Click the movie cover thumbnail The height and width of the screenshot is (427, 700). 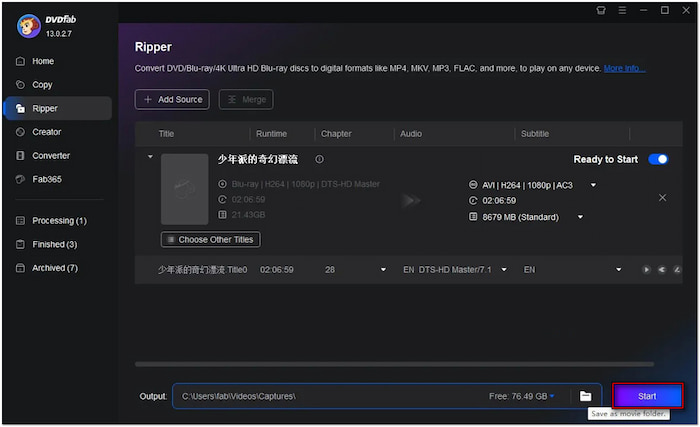(x=184, y=189)
